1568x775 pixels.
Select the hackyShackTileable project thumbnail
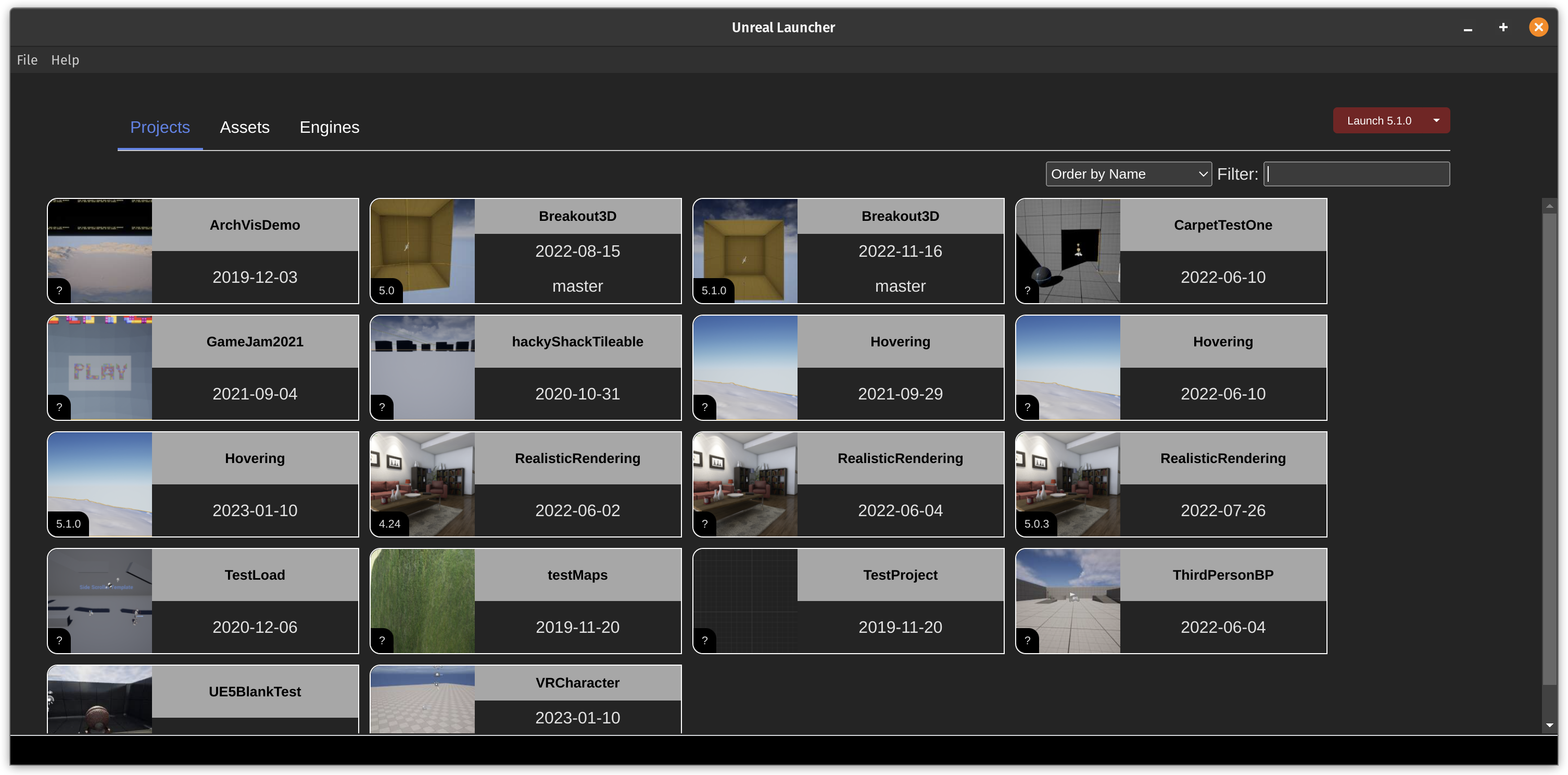[422, 368]
